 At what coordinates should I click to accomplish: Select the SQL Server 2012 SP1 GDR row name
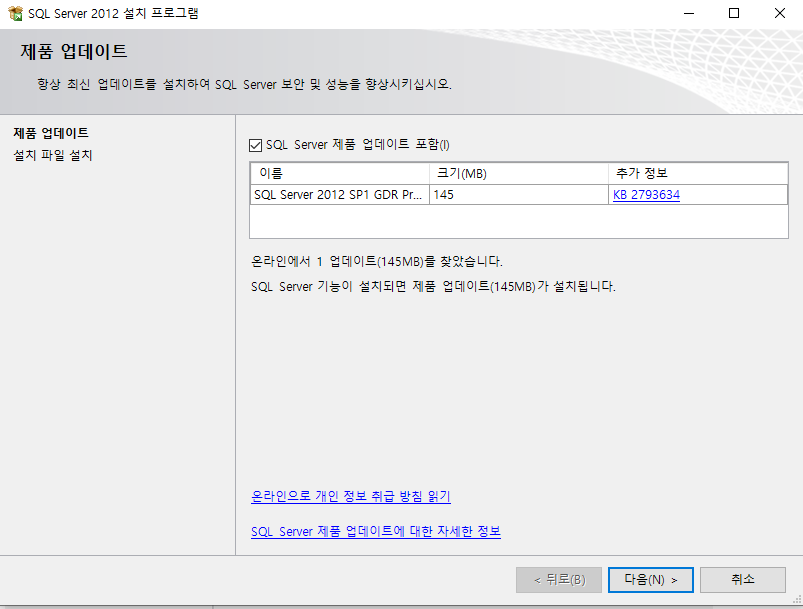(339, 195)
